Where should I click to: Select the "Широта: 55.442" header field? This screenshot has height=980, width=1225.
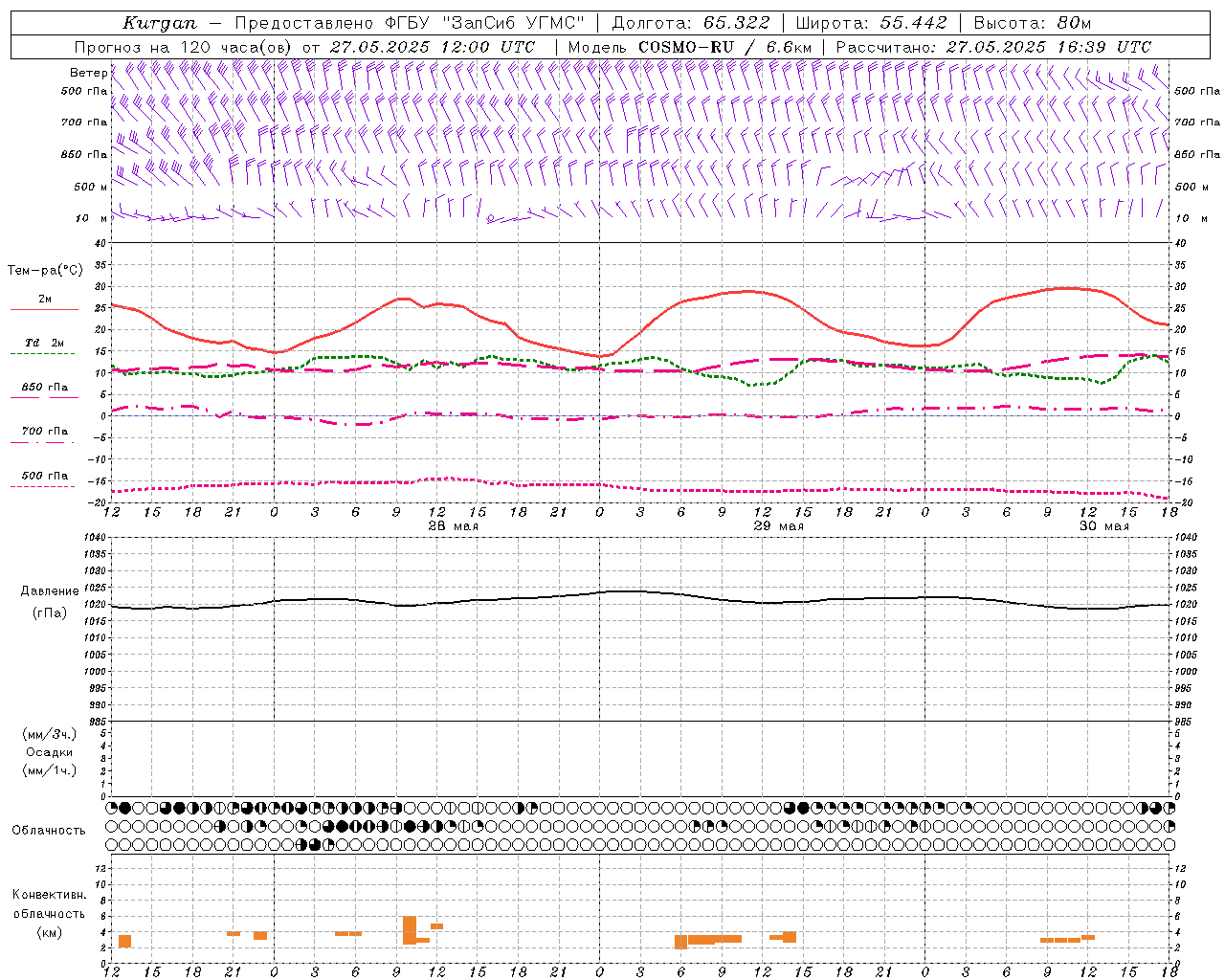coord(871,23)
